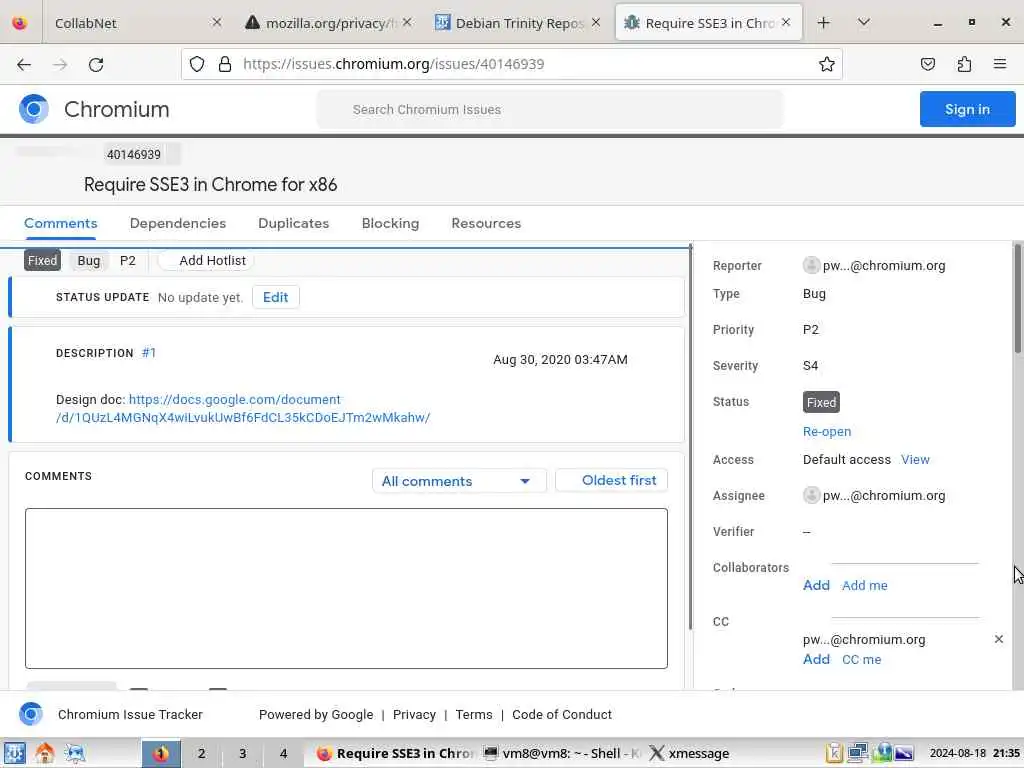Close the CollabNet tab
1024x768 pixels.
coord(217,23)
